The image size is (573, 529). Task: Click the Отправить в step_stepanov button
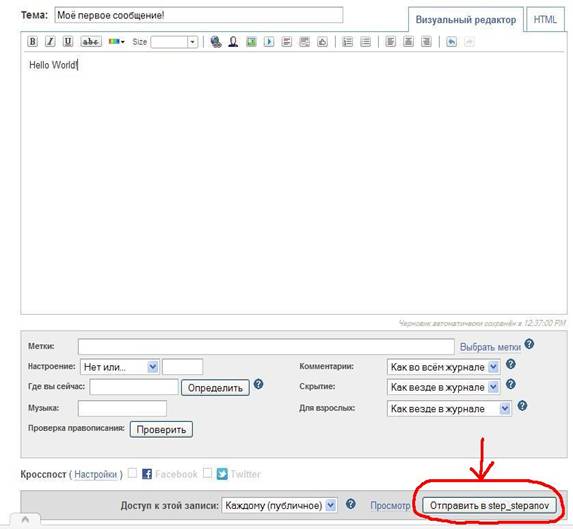(489, 506)
